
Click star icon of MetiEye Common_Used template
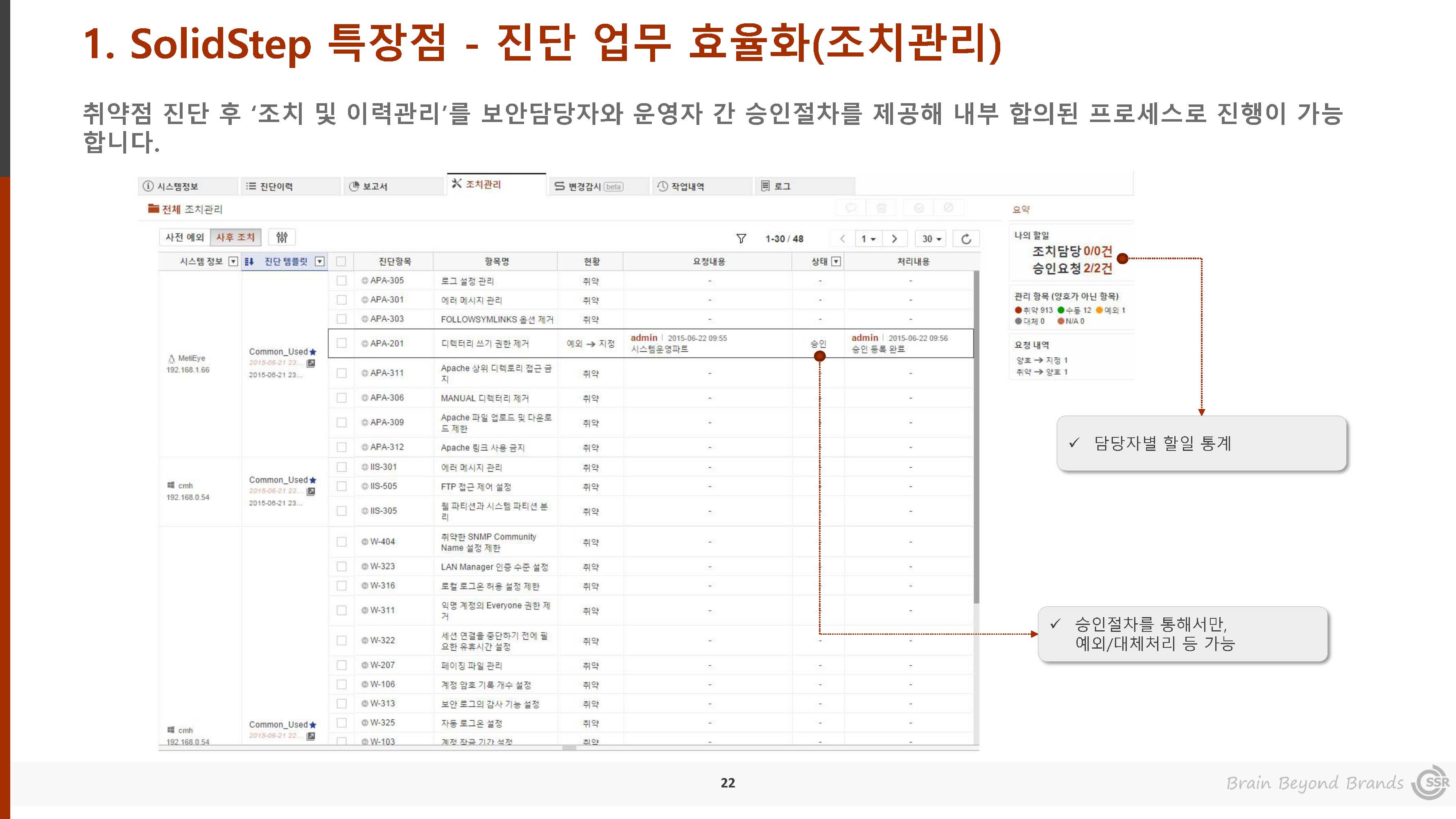[313, 352]
